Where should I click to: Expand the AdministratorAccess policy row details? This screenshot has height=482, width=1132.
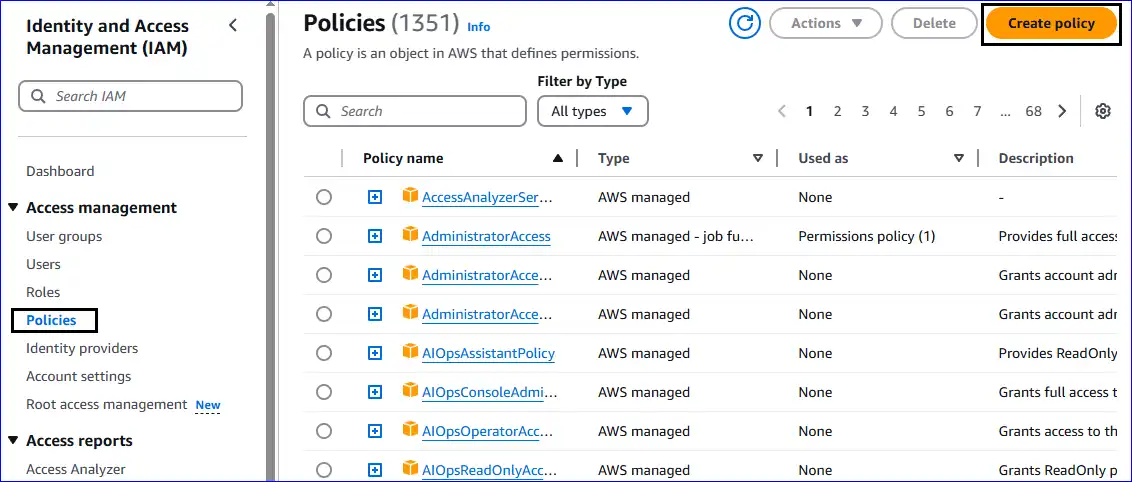pyautogui.click(x=375, y=236)
